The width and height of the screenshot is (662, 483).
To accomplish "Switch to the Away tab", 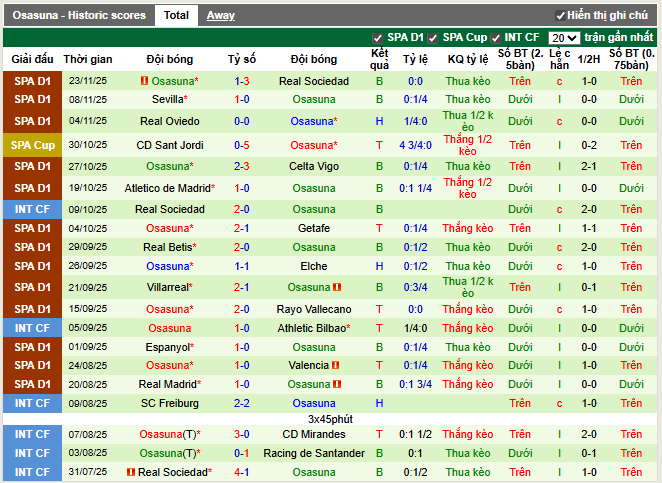I will (220, 16).
